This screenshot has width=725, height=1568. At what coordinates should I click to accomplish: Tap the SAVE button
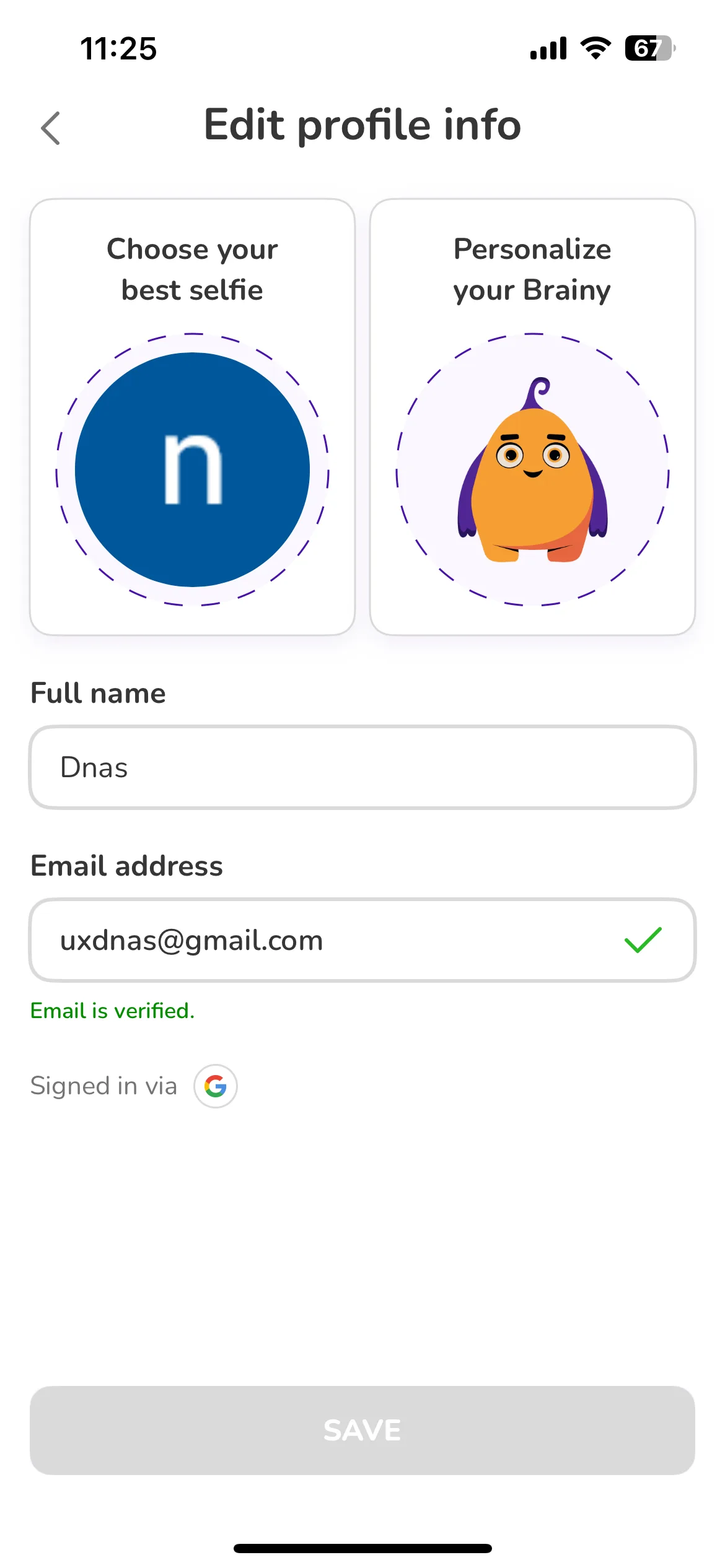(x=362, y=1430)
